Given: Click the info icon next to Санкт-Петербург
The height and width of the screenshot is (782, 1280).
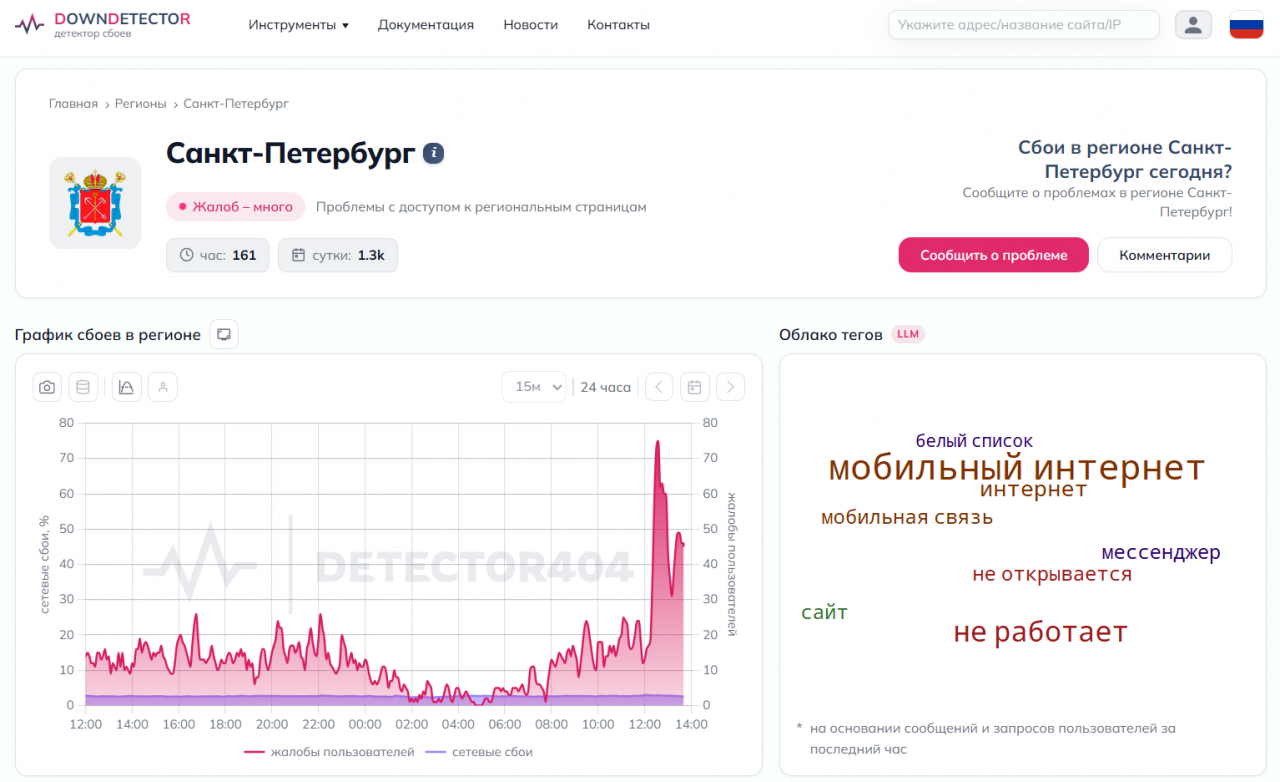Looking at the screenshot, I should [x=433, y=153].
